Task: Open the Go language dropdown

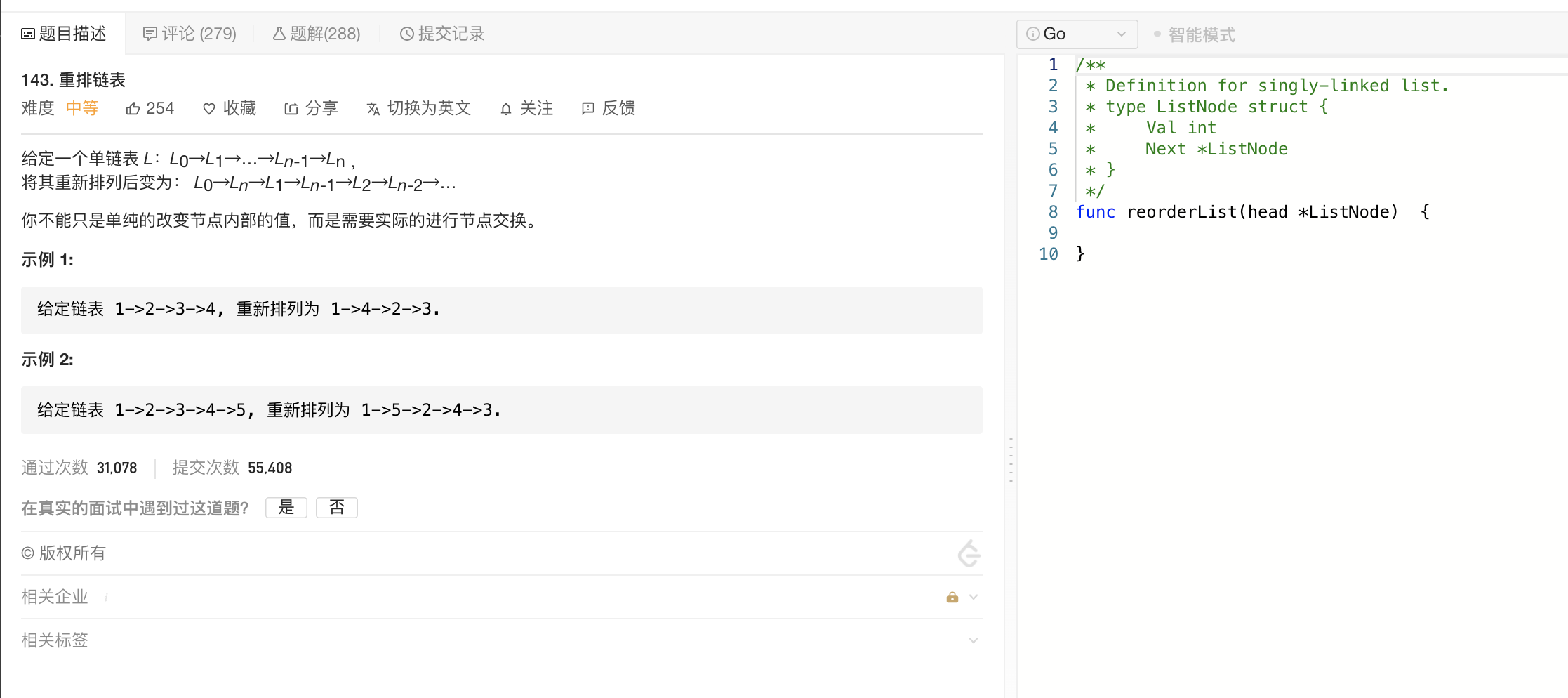Action: [x=1076, y=34]
